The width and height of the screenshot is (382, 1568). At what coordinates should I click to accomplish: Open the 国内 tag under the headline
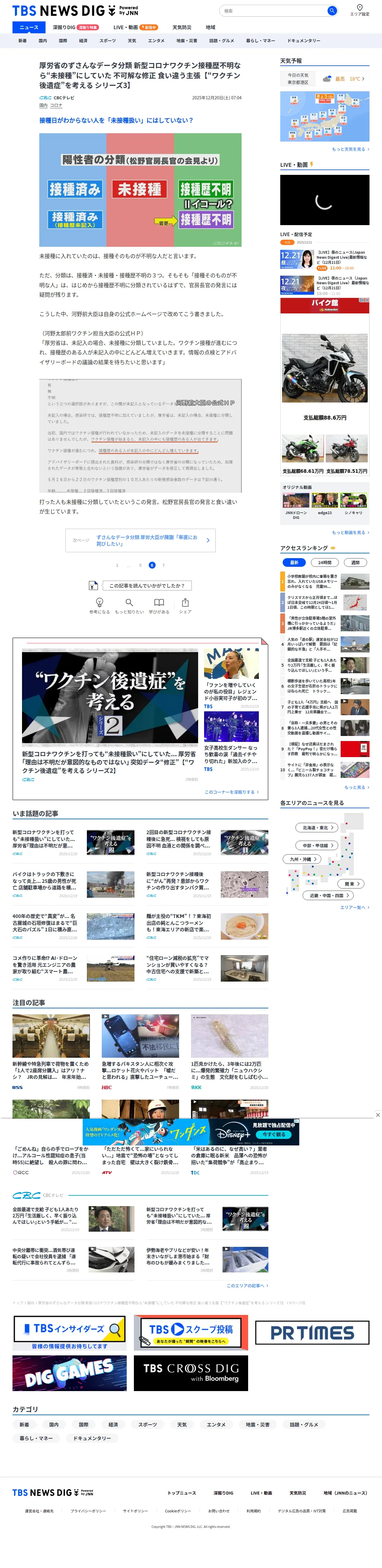tap(43, 105)
